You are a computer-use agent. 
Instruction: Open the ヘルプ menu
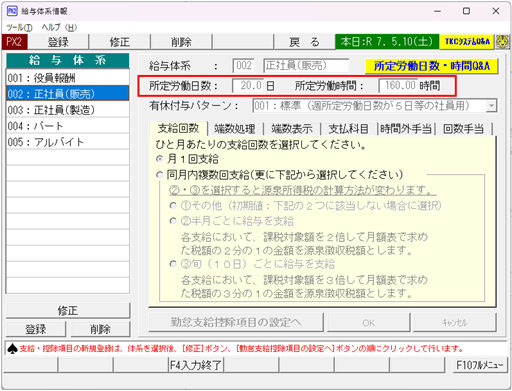(x=59, y=27)
